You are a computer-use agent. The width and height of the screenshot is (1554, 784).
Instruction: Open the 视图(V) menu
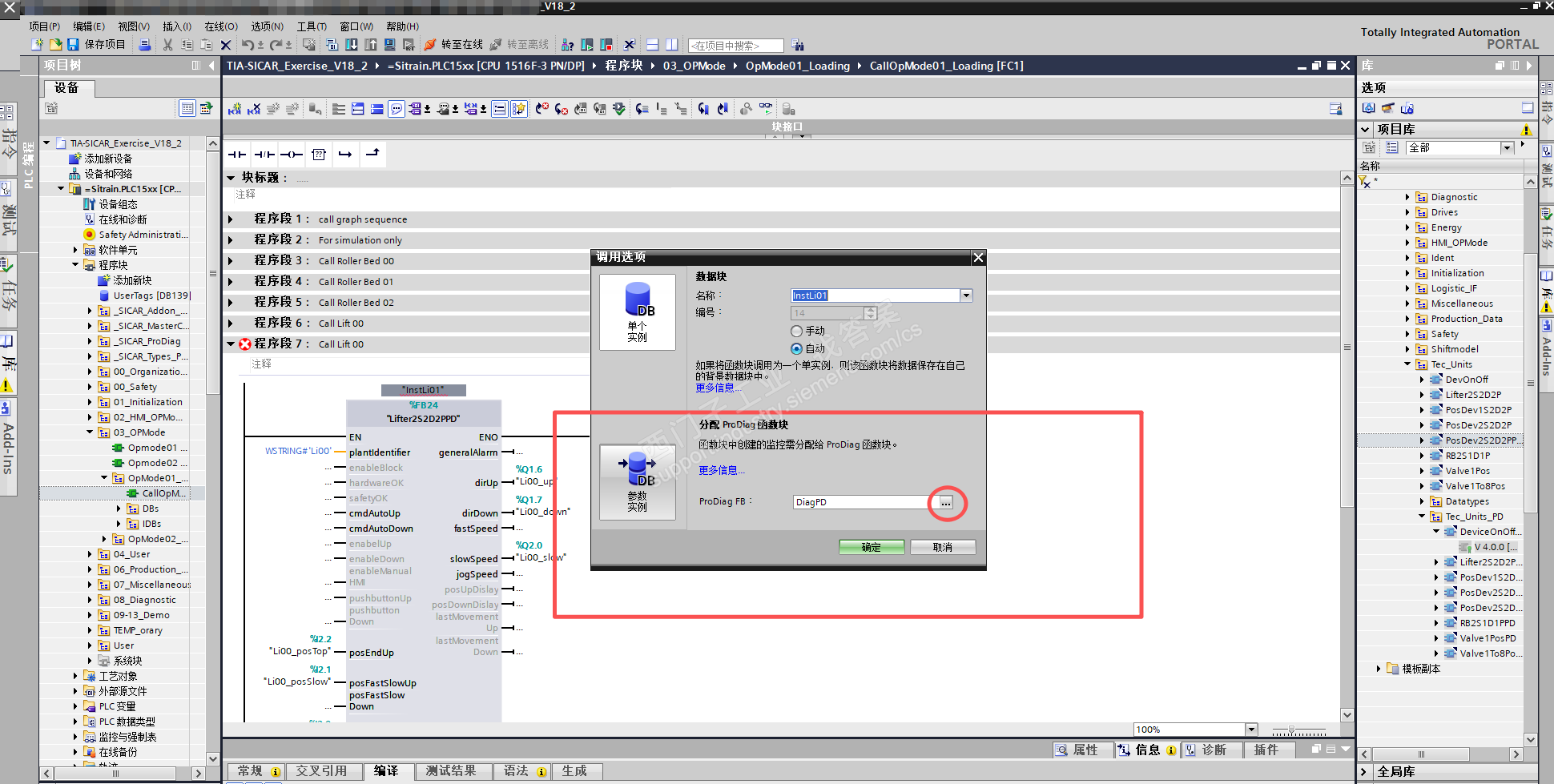[134, 26]
